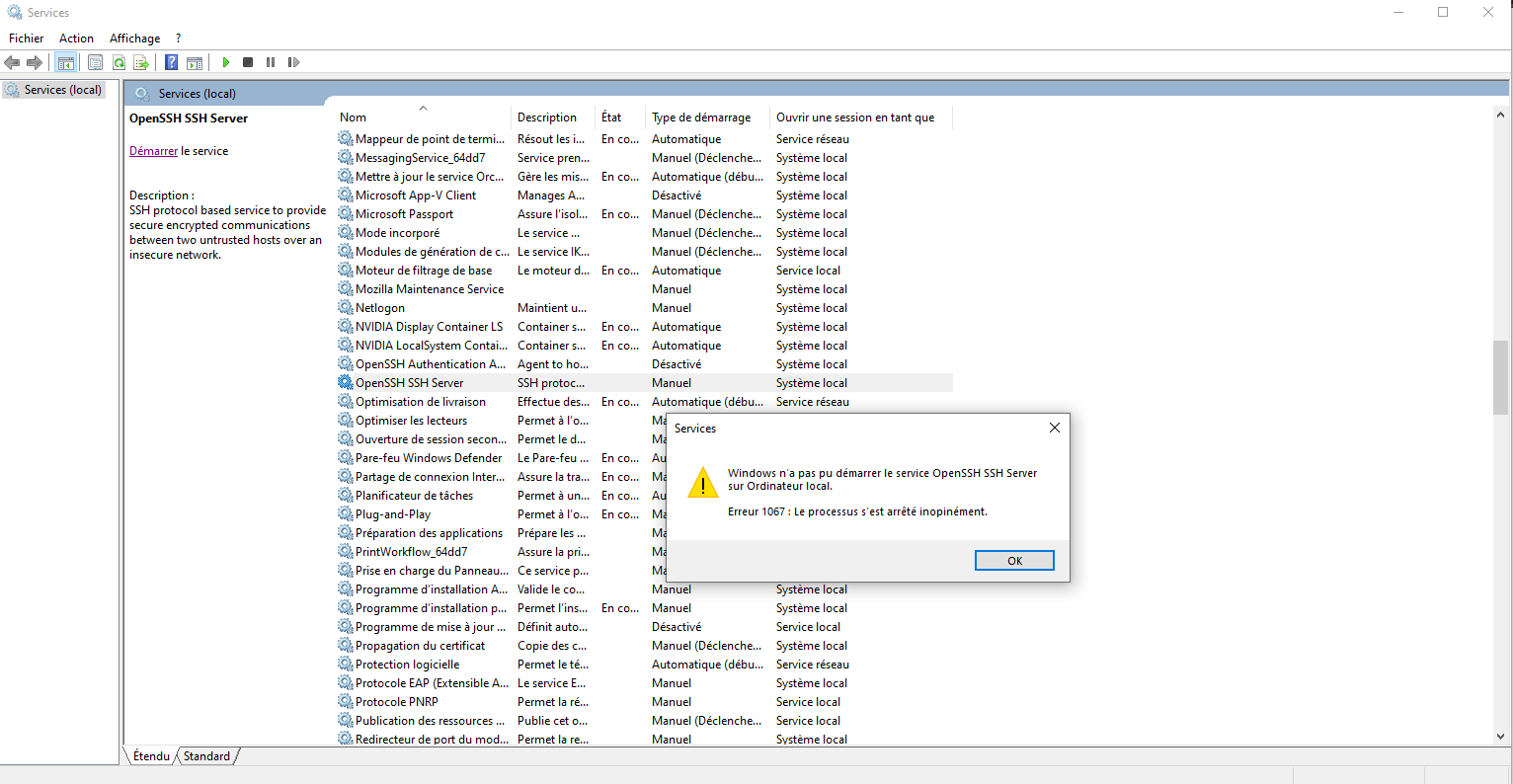The image size is (1513, 784).
Task: Select the Mettre à jour le service Orc... row
Action: tap(645, 176)
